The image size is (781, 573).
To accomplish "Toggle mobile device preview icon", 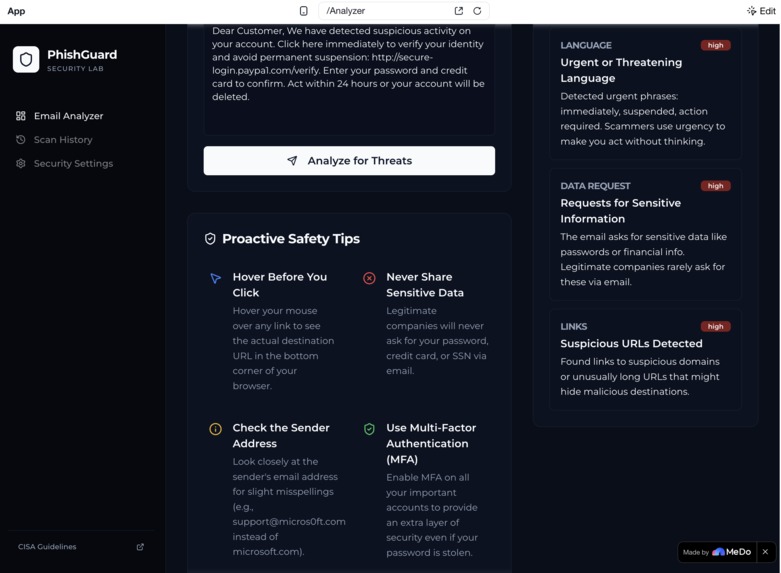I will (303, 11).
